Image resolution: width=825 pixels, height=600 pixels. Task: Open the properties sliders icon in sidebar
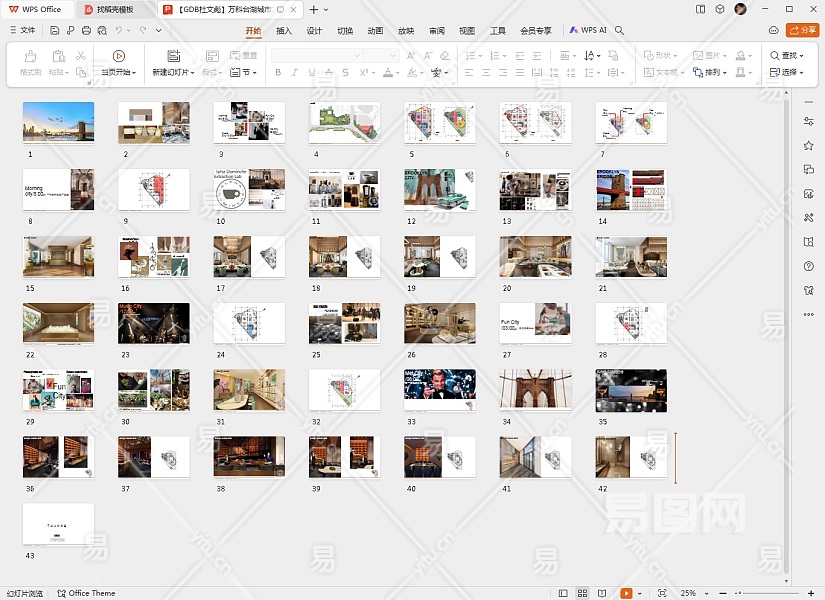pos(808,121)
